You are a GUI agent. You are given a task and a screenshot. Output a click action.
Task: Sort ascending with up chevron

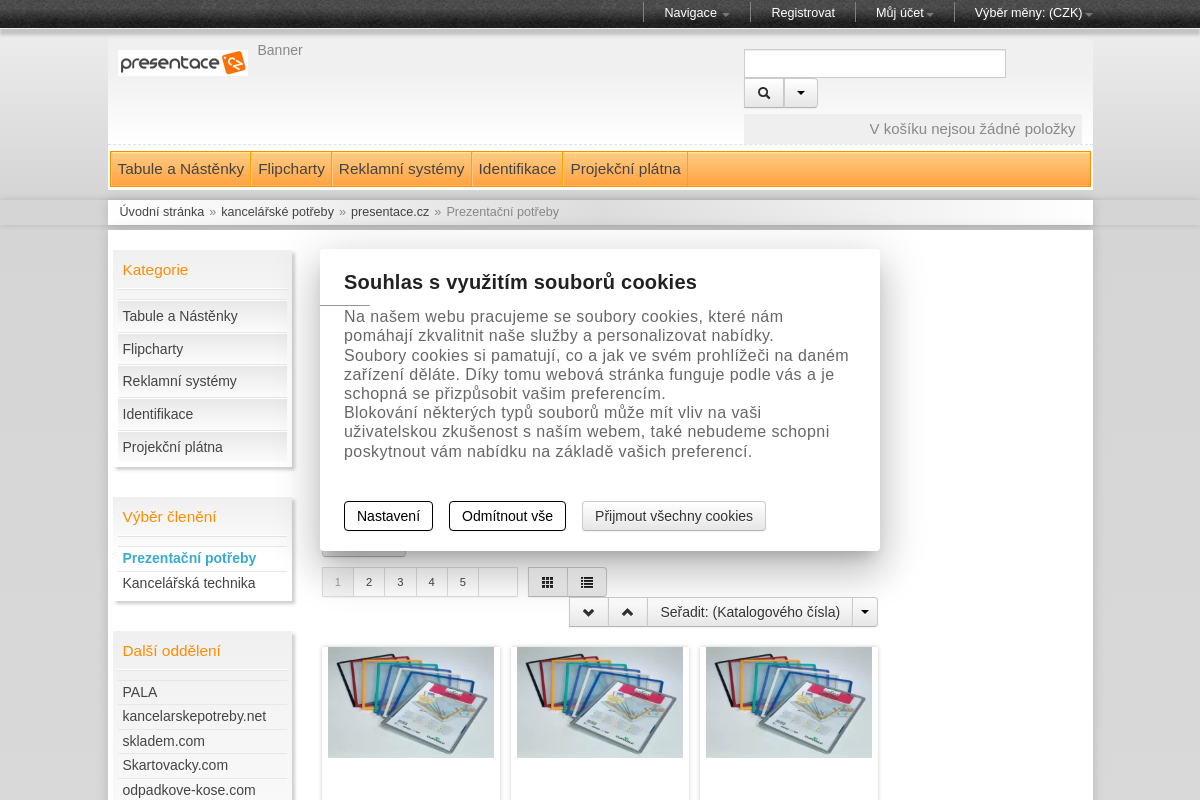click(x=627, y=612)
